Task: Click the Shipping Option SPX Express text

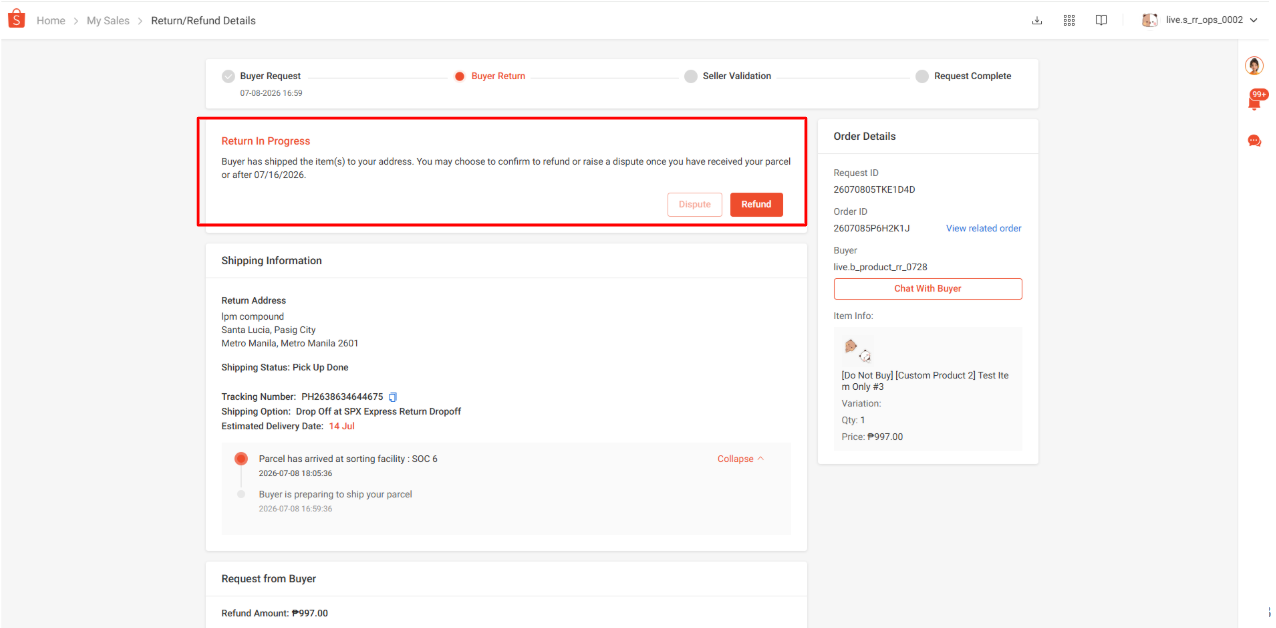Action: coord(341,411)
